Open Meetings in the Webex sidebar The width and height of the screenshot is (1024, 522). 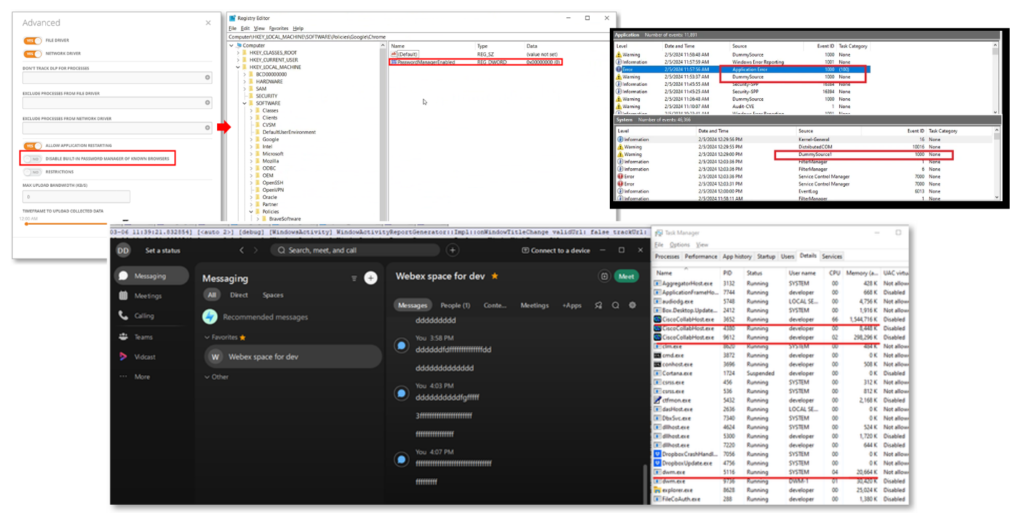coord(148,296)
